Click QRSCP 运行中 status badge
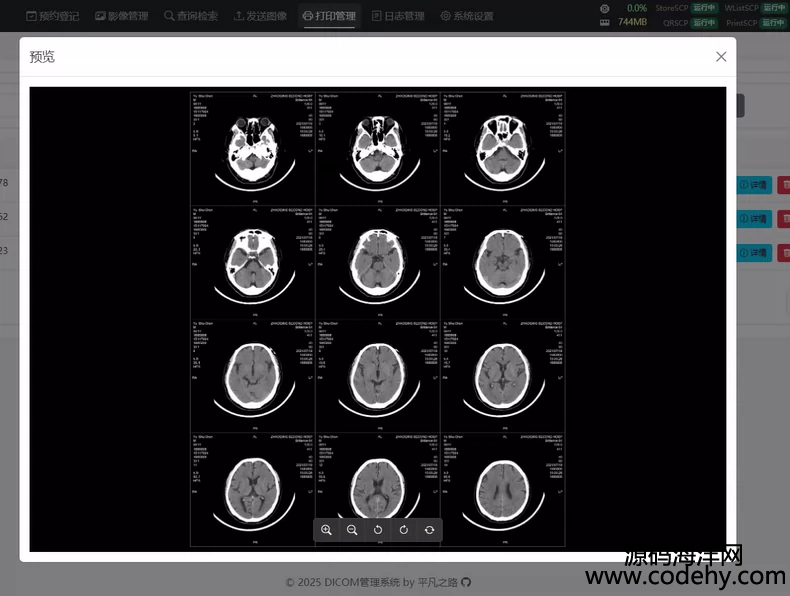The image size is (790, 596). coord(704,23)
